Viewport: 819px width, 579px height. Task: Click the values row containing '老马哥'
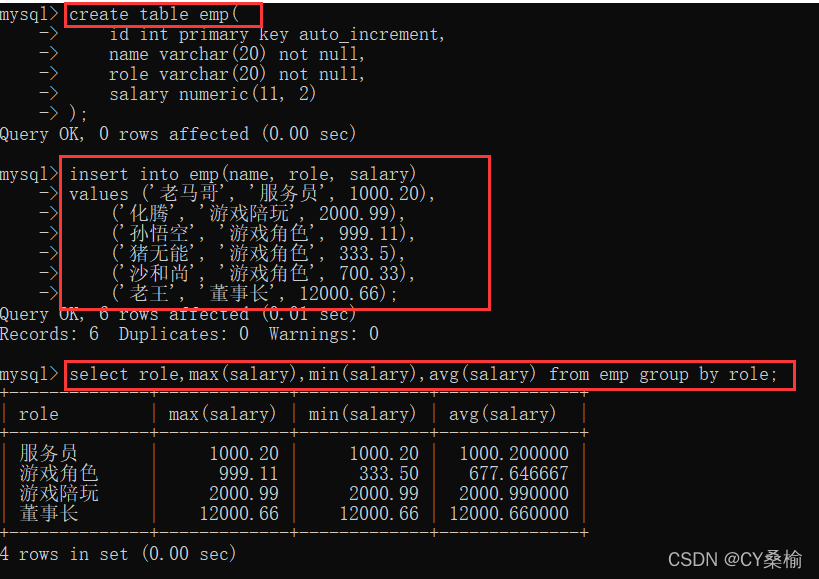pos(252,194)
